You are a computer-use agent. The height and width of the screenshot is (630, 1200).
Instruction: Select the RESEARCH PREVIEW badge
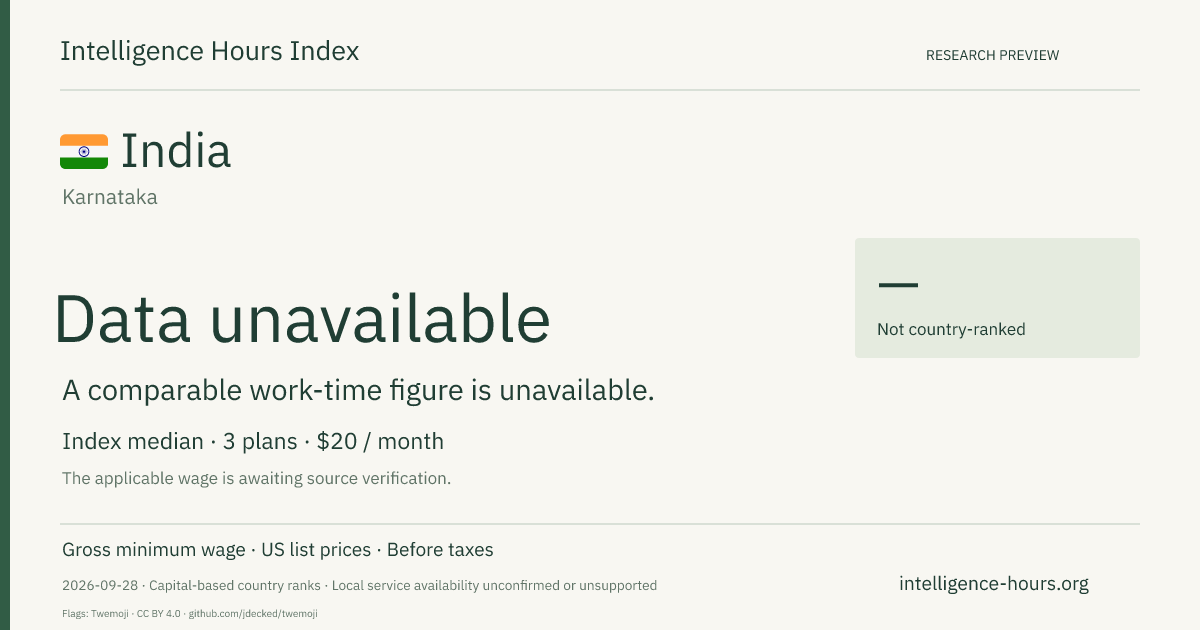(x=992, y=55)
